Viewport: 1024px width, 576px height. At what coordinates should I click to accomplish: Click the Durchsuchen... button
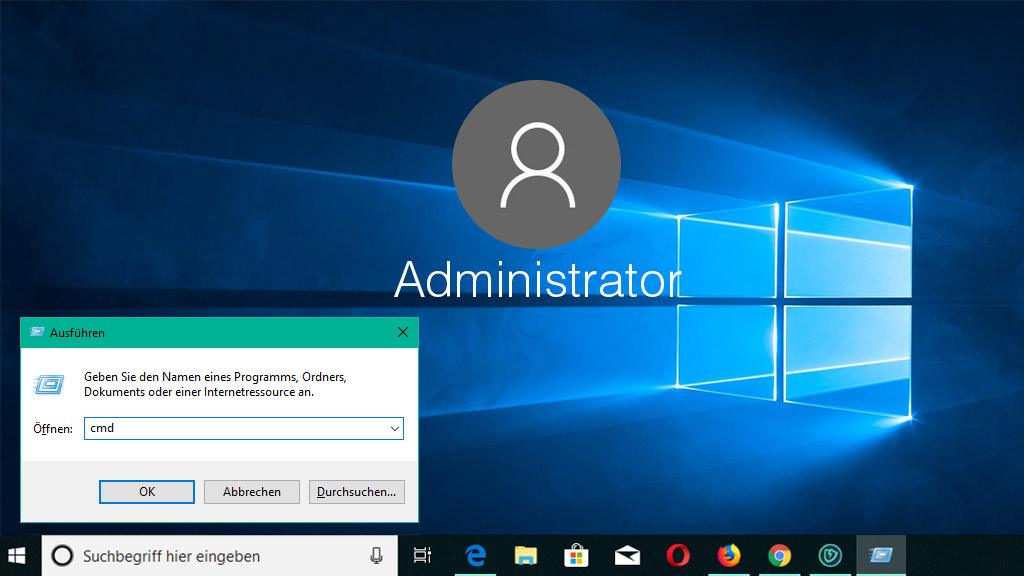click(x=357, y=492)
